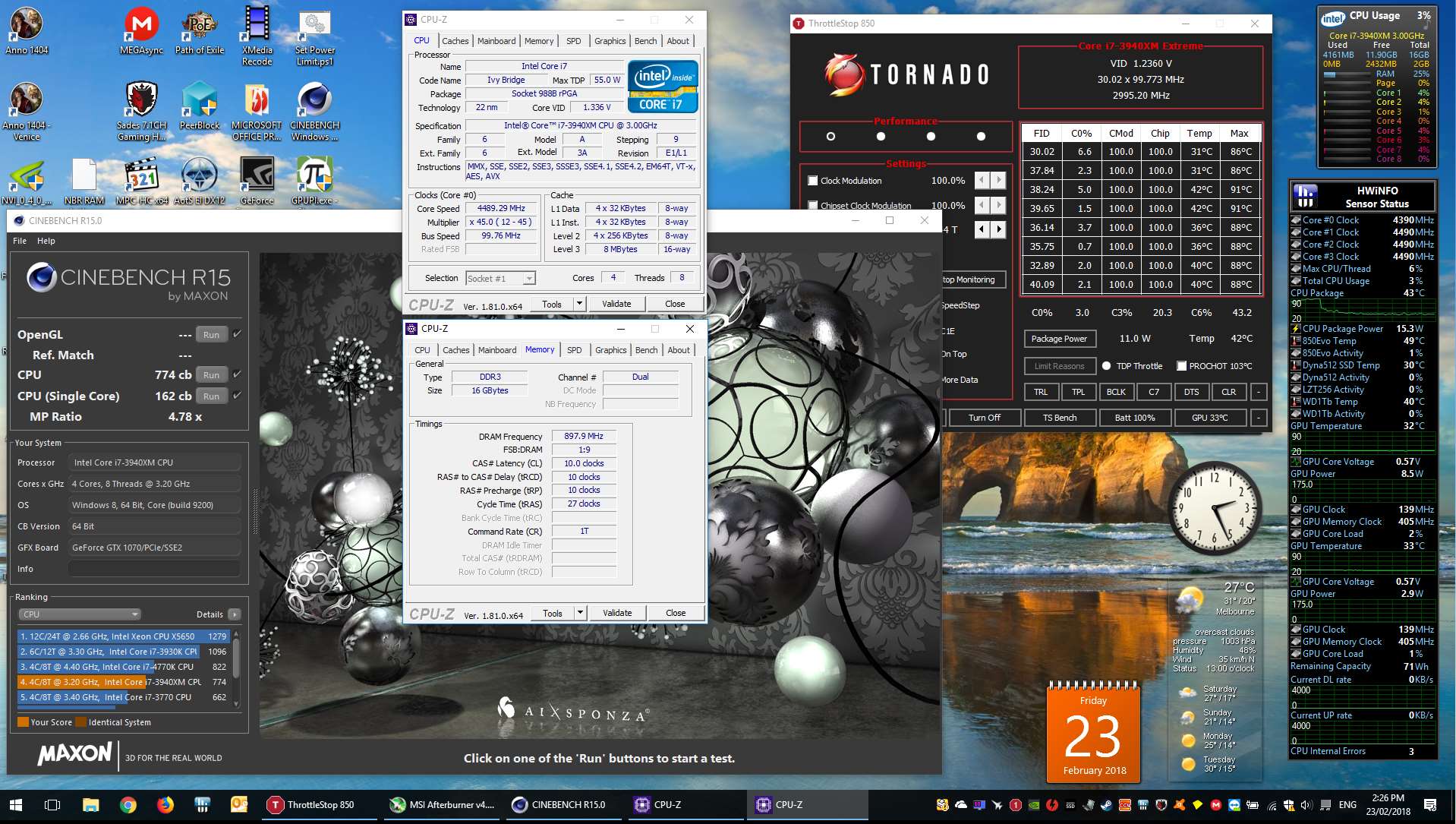Run the CPU test in Cinebench
This screenshot has width=1456, height=824.
click(212, 375)
